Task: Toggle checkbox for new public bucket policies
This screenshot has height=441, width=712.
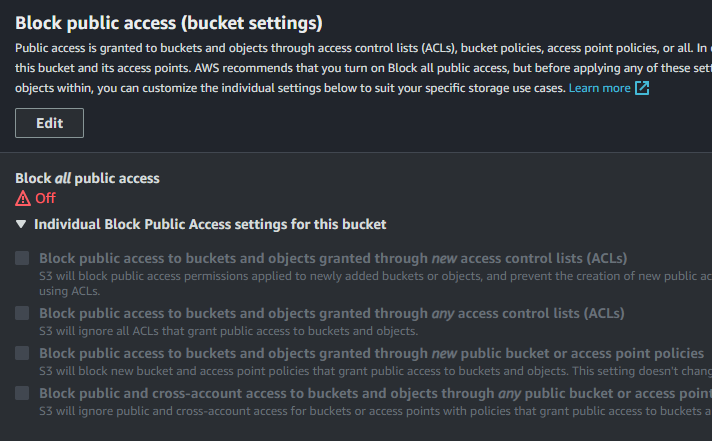Action: click(22, 353)
